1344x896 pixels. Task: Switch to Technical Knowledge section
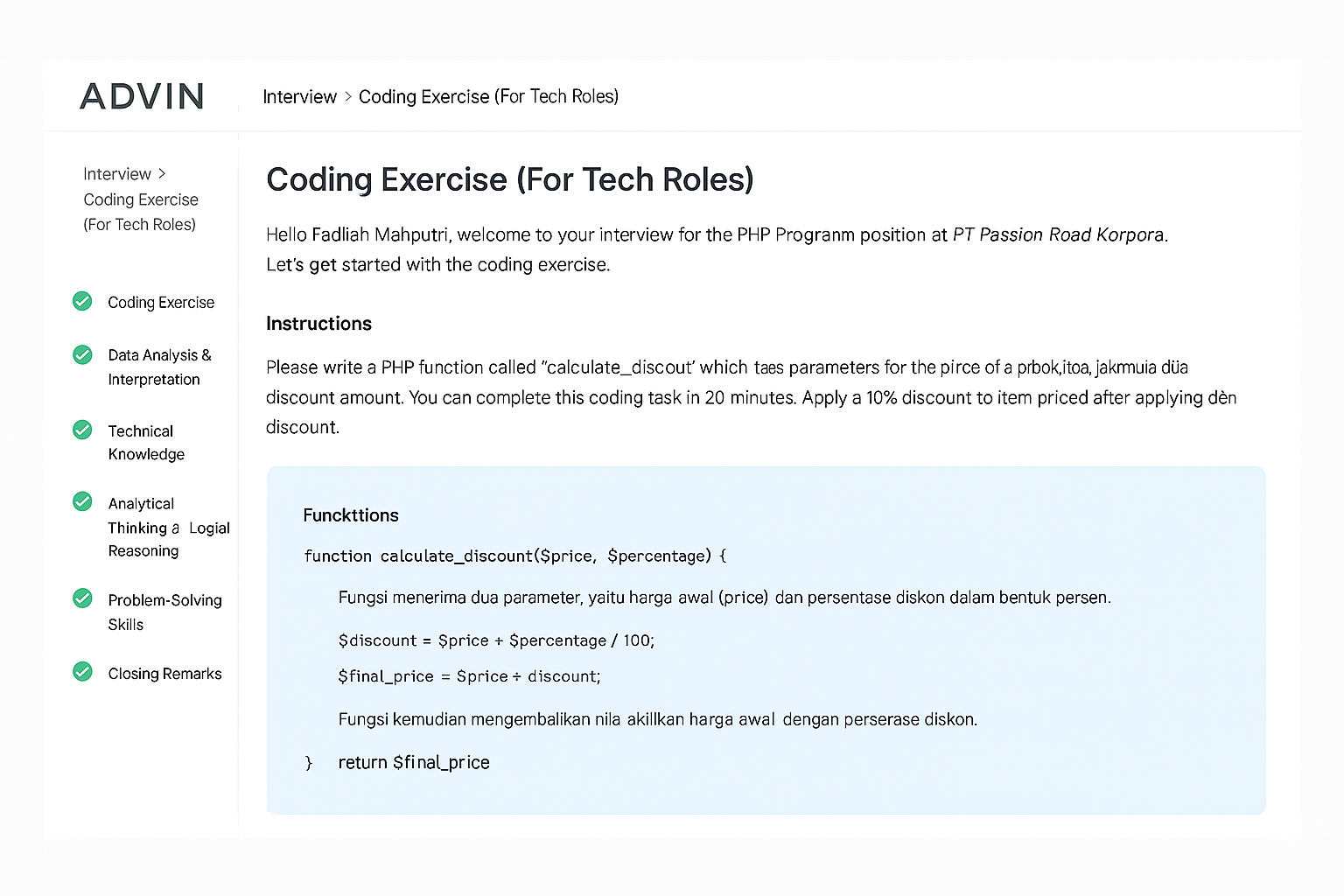coord(146,442)
